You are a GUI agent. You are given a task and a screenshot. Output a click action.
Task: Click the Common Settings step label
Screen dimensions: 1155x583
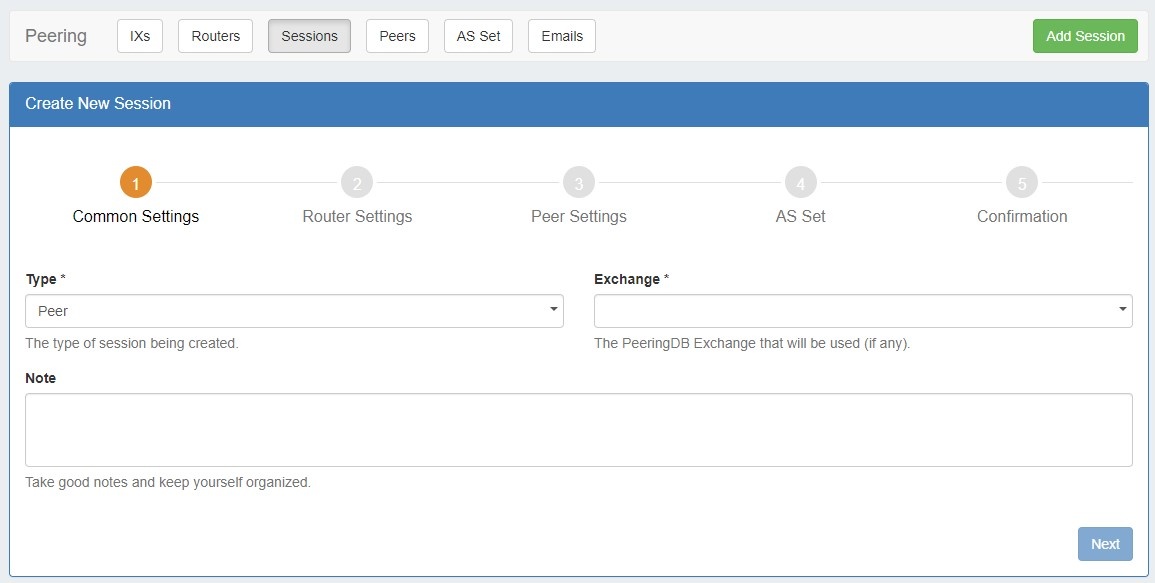point(136,216)
